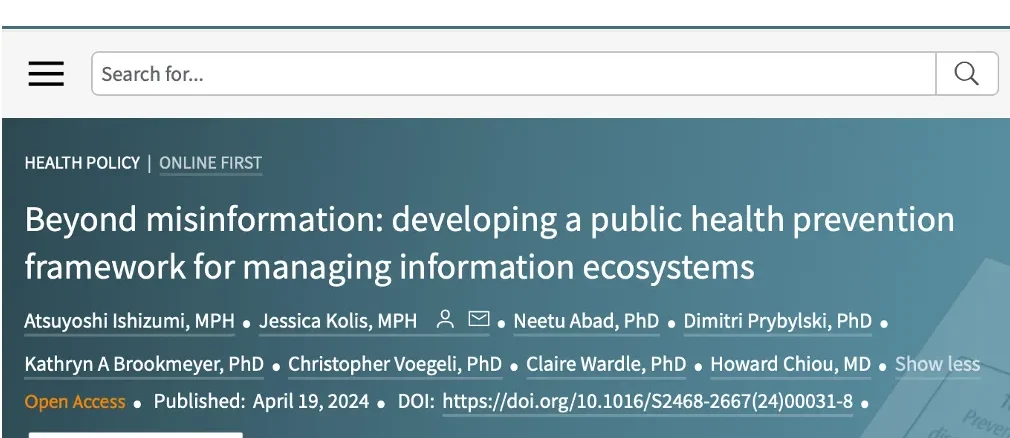Focus the 'Search for...' input field
1010x438 pixels.
click(x=513, y=74)
